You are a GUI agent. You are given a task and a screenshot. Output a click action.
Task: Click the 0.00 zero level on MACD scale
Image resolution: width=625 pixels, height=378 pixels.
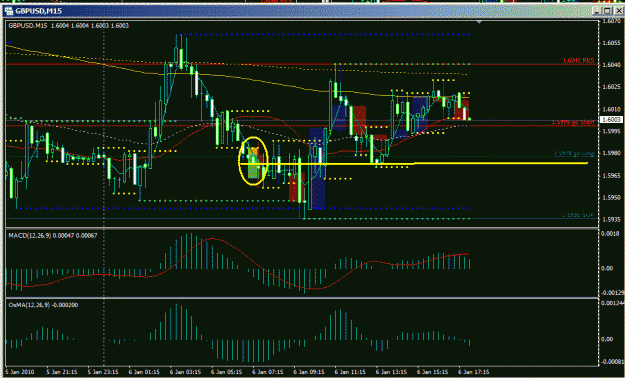(607, 269)
